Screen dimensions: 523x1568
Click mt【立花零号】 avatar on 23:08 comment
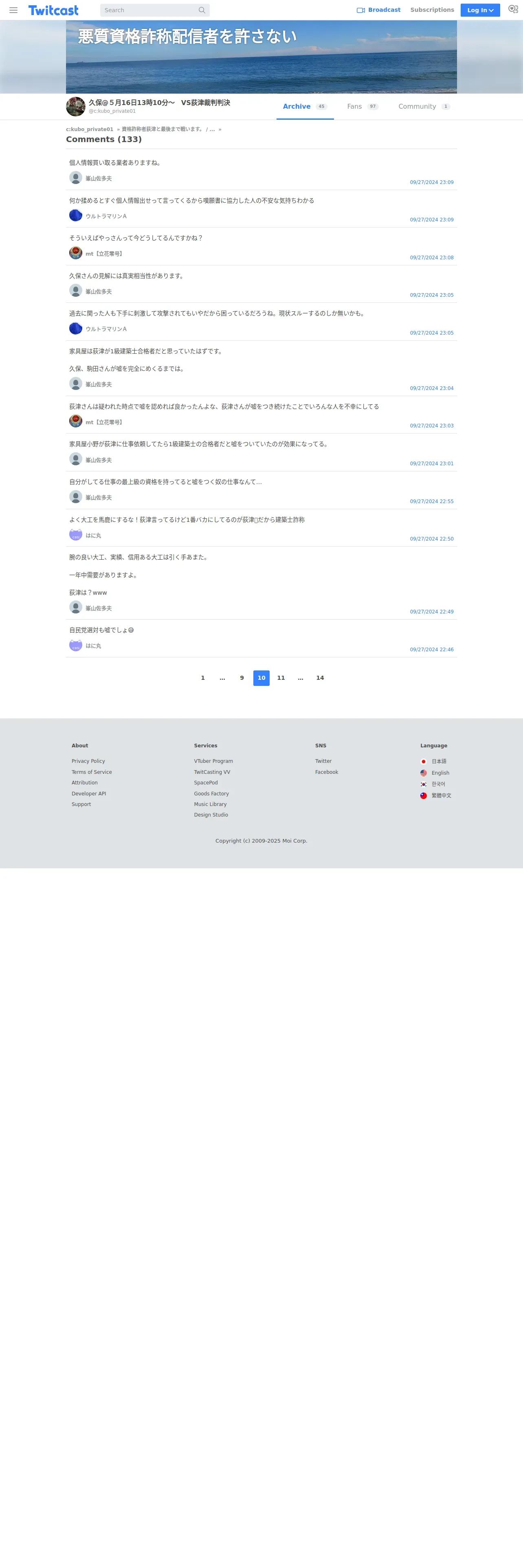pos(75,253)
